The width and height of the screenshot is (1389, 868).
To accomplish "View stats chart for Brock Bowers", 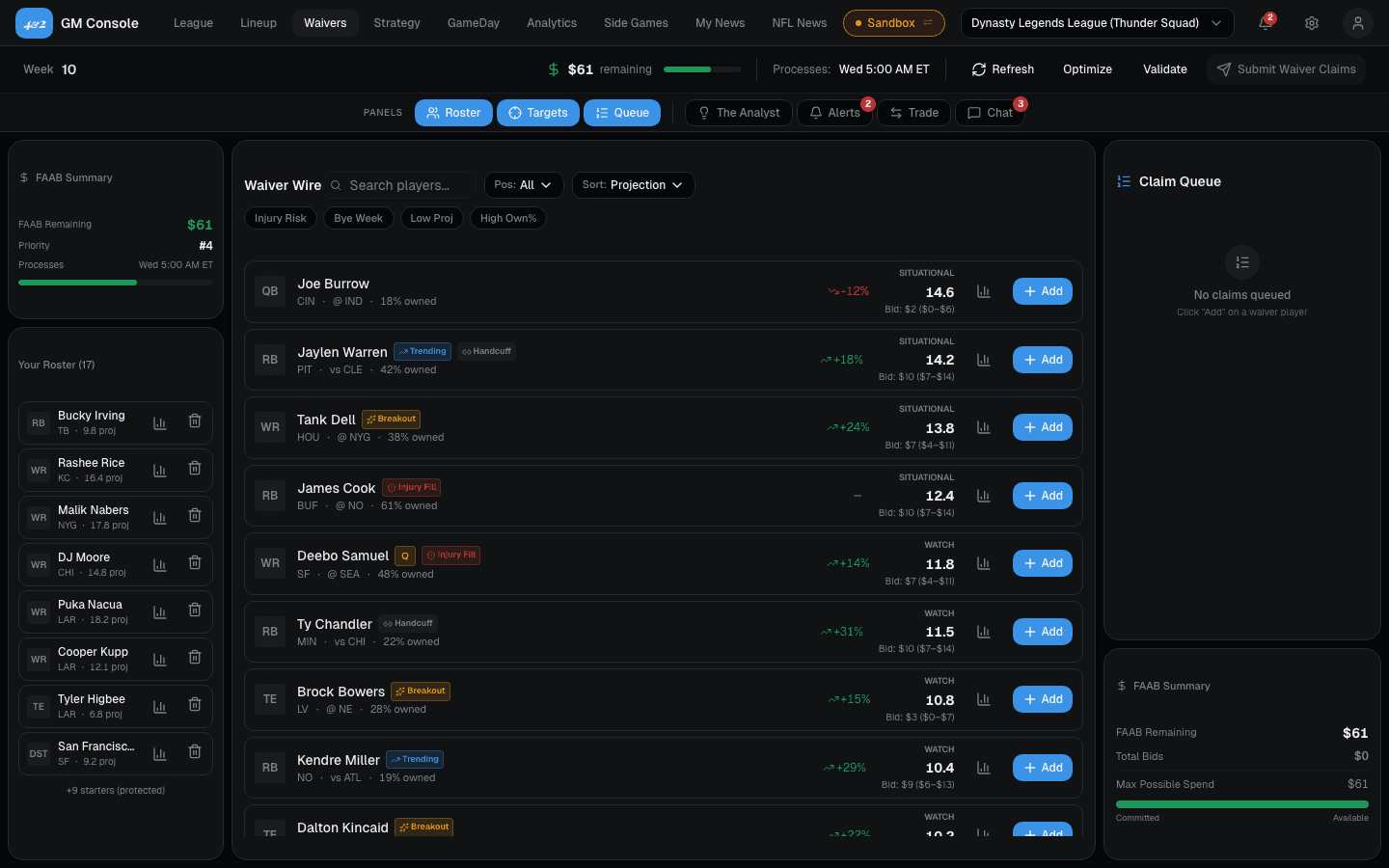I will 984,699.
